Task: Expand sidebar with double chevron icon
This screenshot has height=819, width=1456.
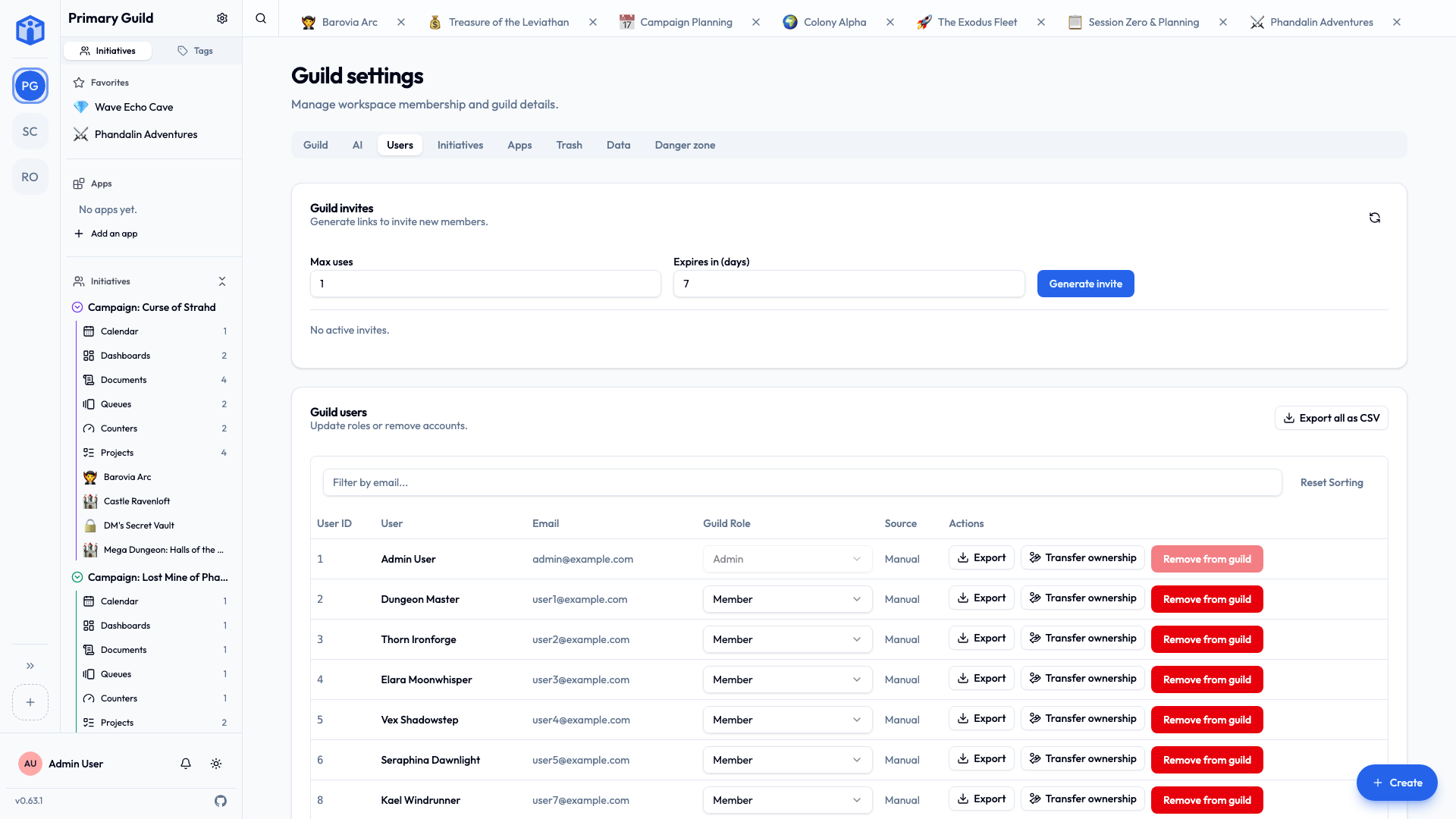Action: tap(30, 666)
